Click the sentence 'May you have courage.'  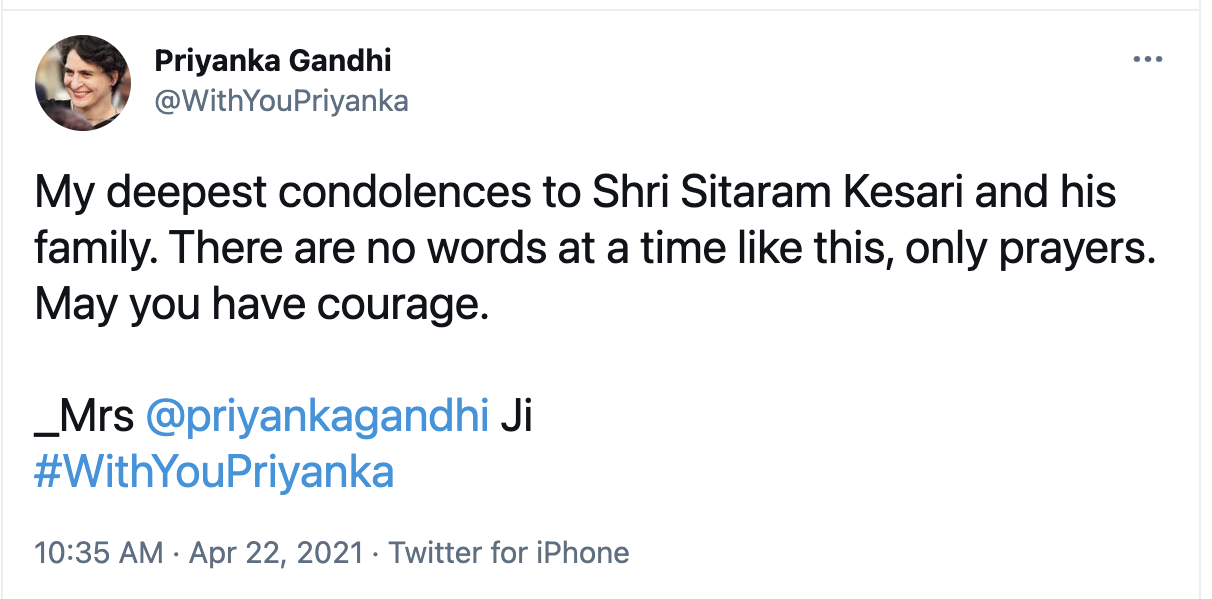pos(262,303)
